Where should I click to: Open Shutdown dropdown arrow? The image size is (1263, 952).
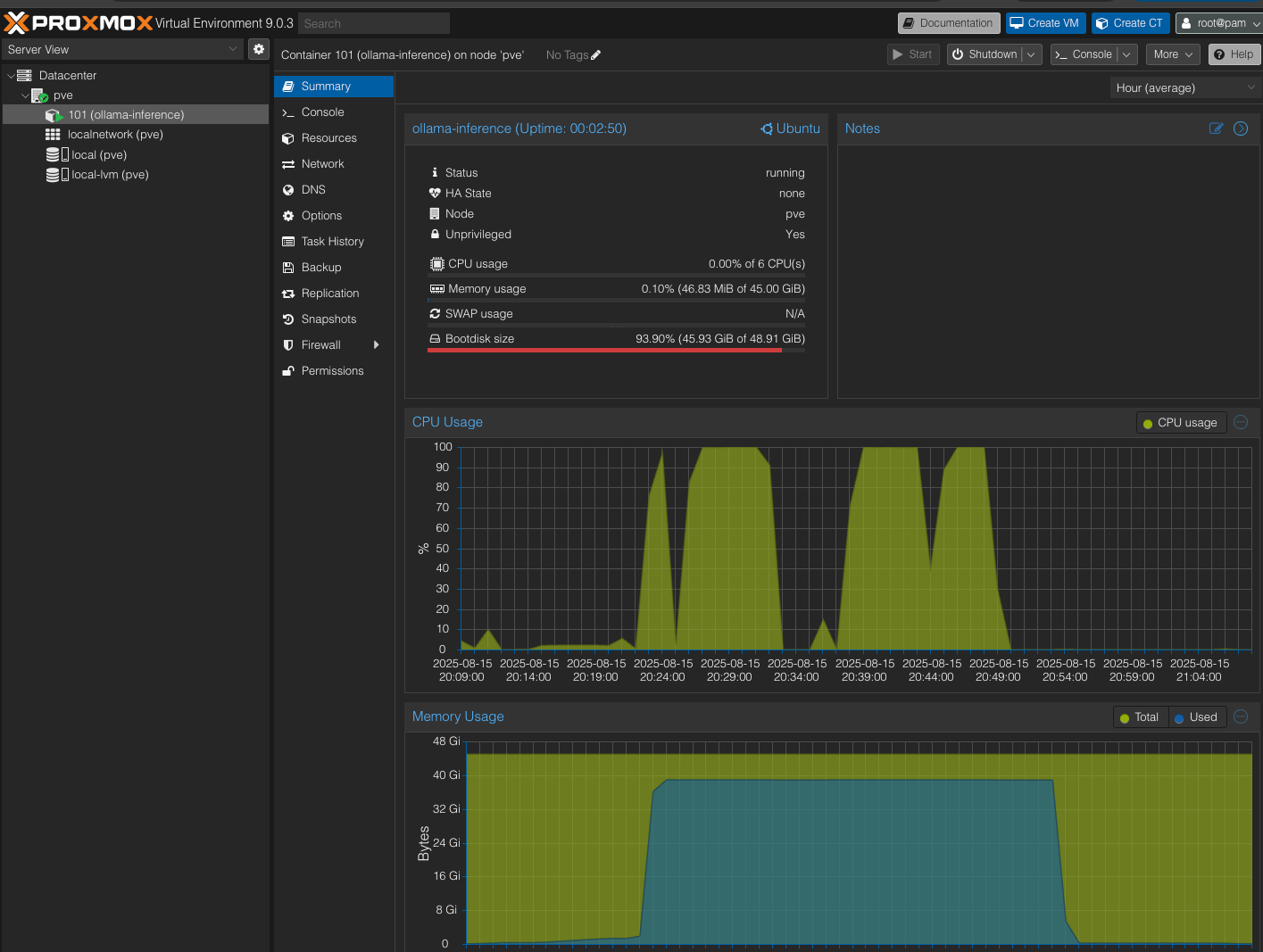[x=1031, y=54]
